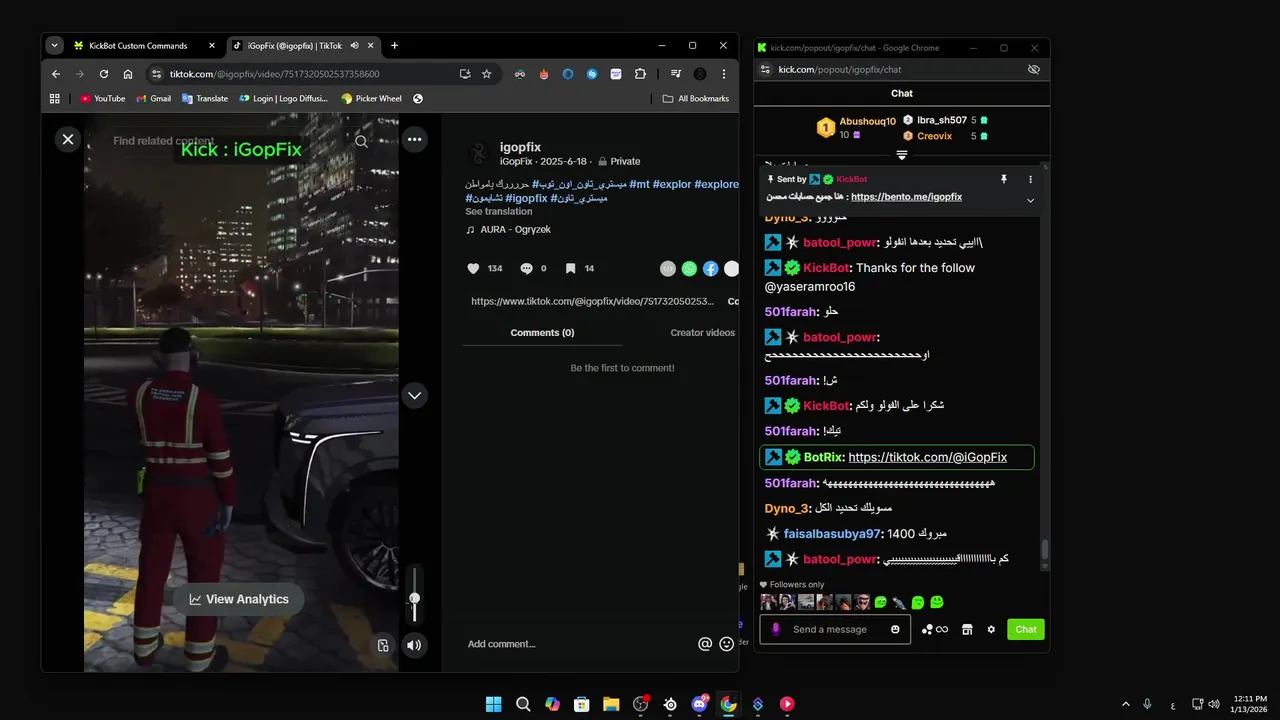Insert a mention with the @ icon
This screenshot has width=1280, height=720.
[x=705, y=644]
